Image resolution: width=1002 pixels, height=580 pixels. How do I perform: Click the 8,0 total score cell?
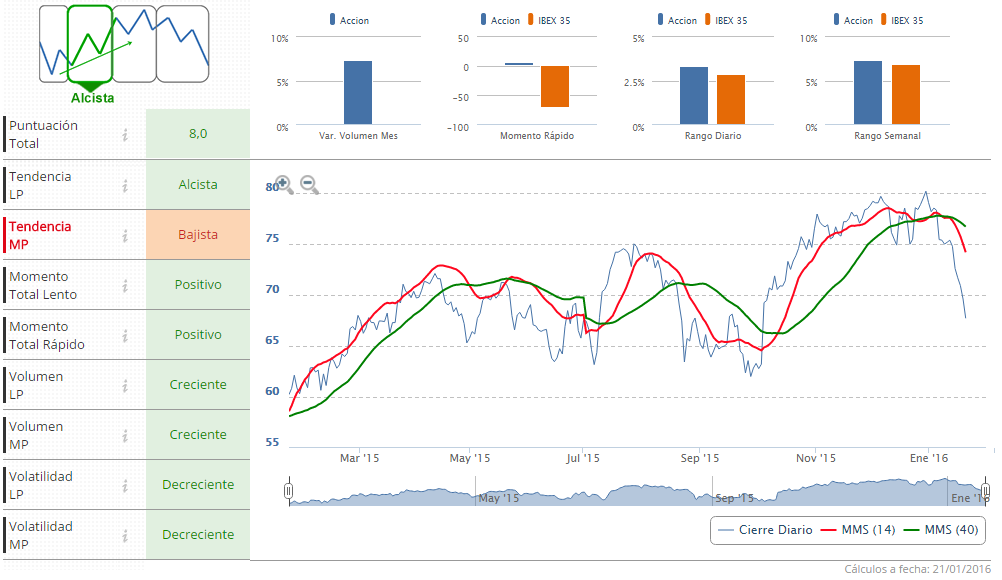198,134
